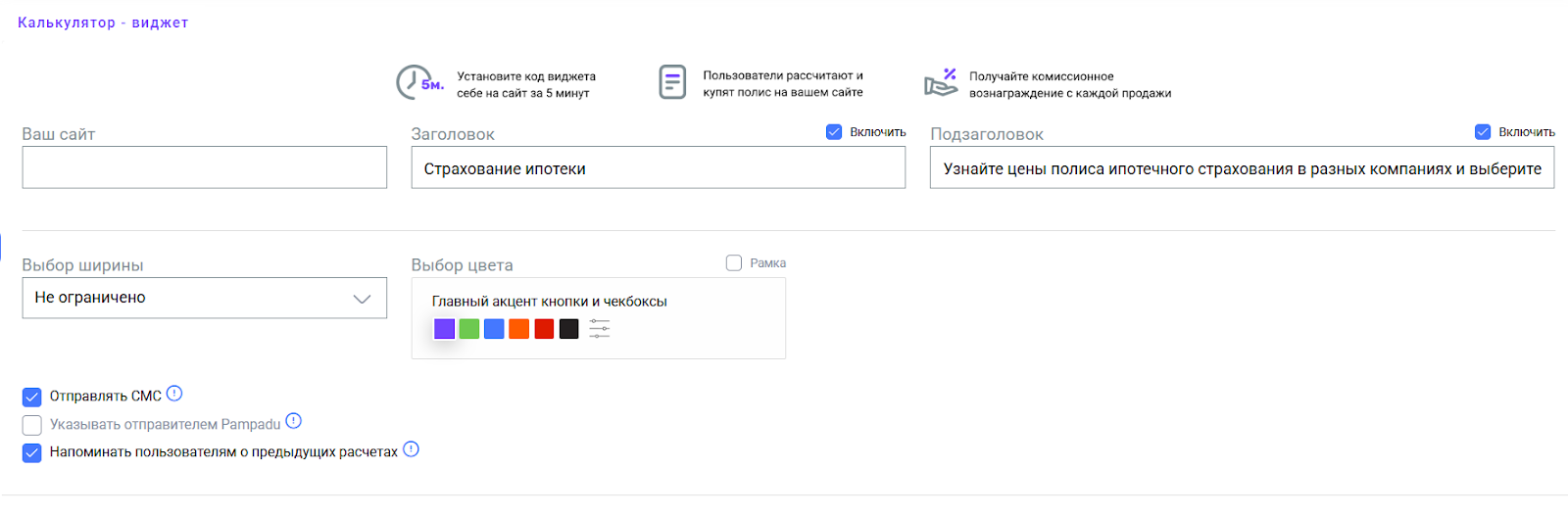Select the orange color swatch
Image resolution: width=1568 pixels, height=516 pixels.
[519, 329]
